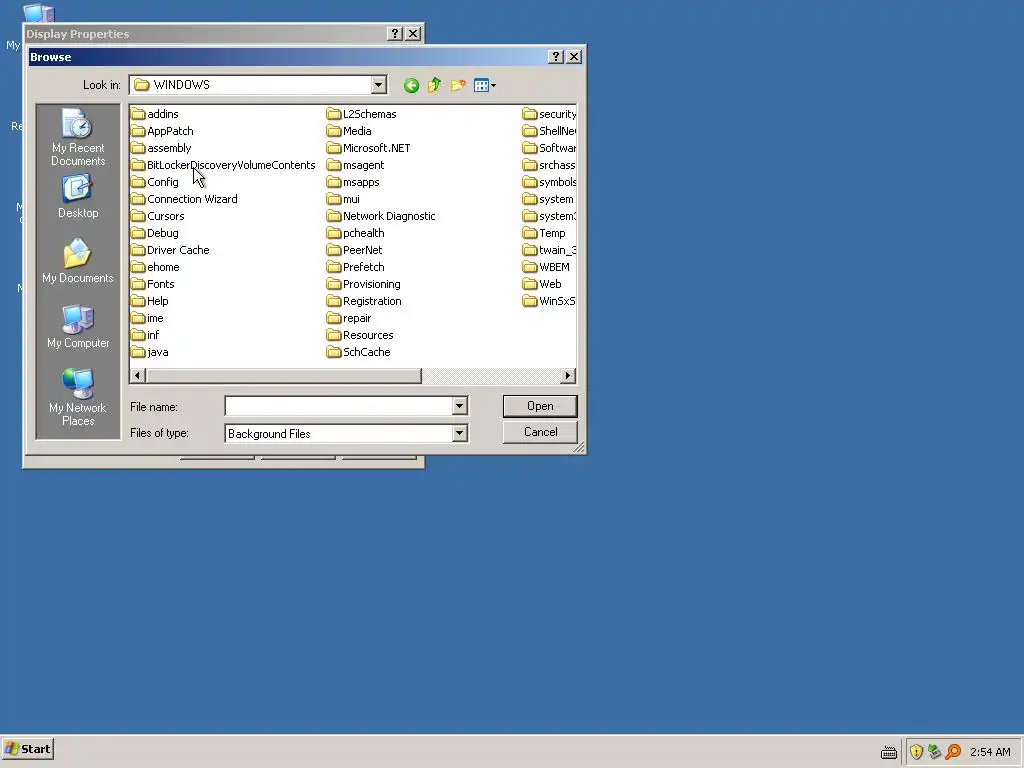The image size is (1024, 768).
Task: Click the Open button
Action: click(540, 406)
